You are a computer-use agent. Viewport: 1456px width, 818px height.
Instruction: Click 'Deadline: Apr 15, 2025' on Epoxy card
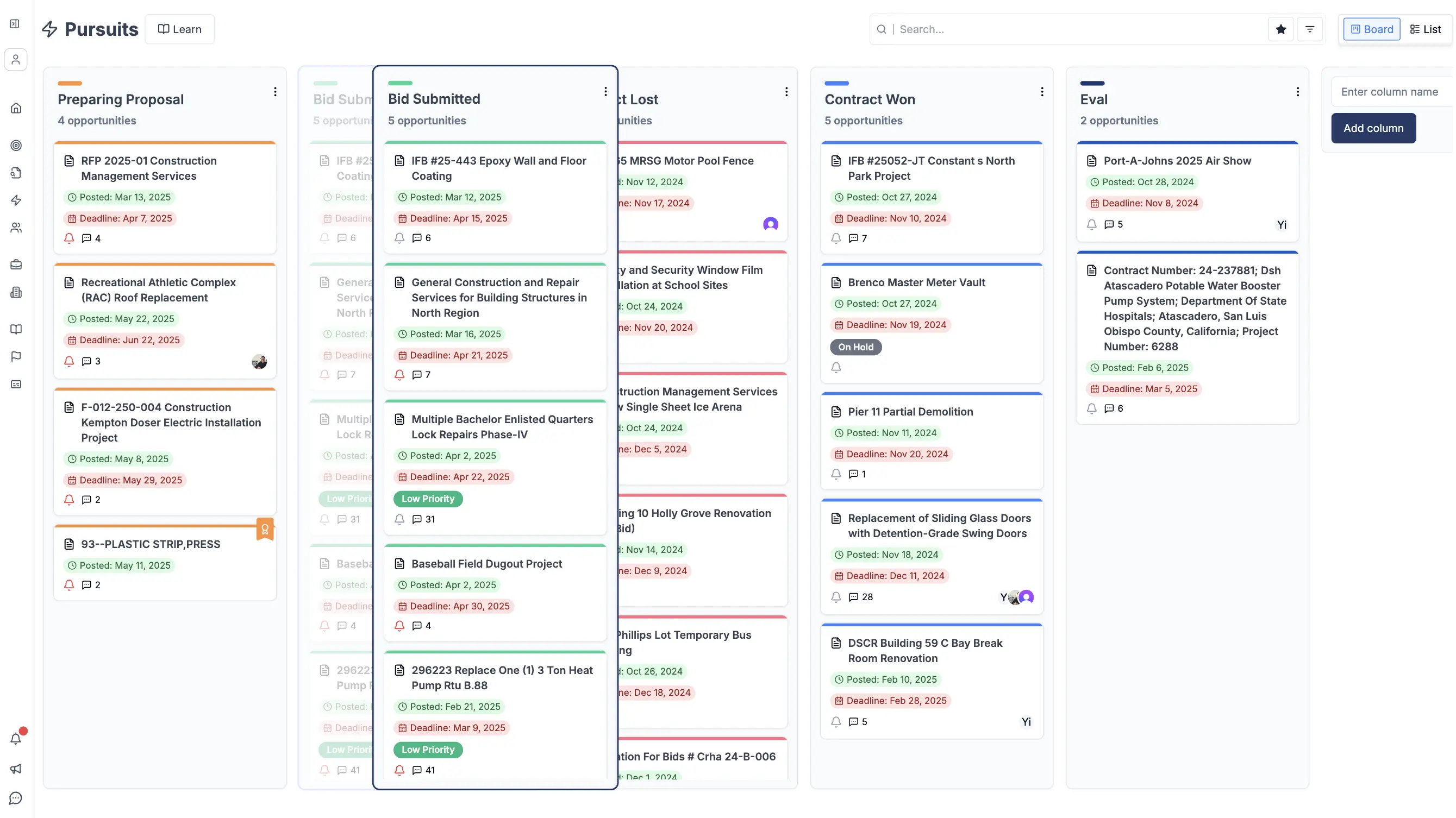pos(453,219)
